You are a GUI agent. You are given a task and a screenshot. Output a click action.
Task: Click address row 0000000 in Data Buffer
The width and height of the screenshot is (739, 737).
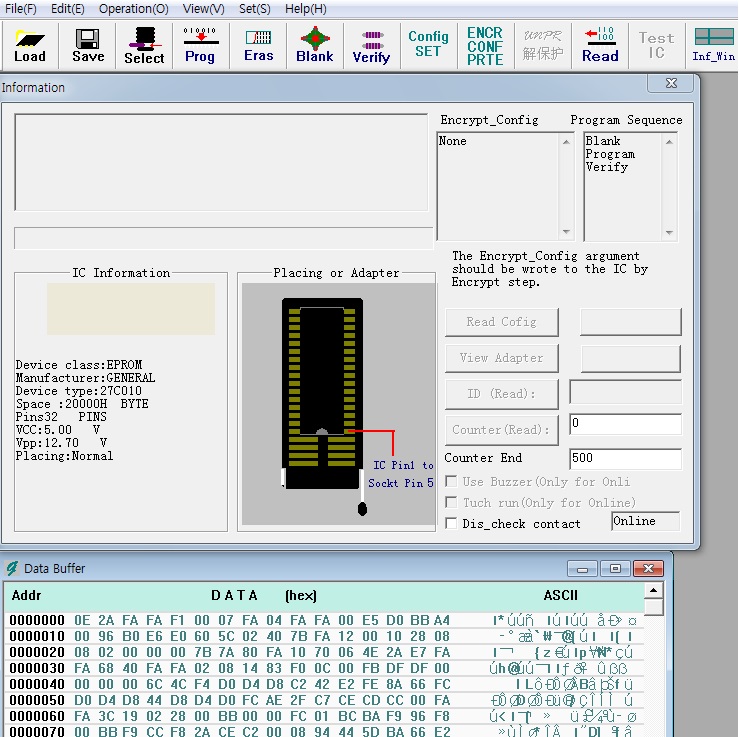click(x=324, y=620)
